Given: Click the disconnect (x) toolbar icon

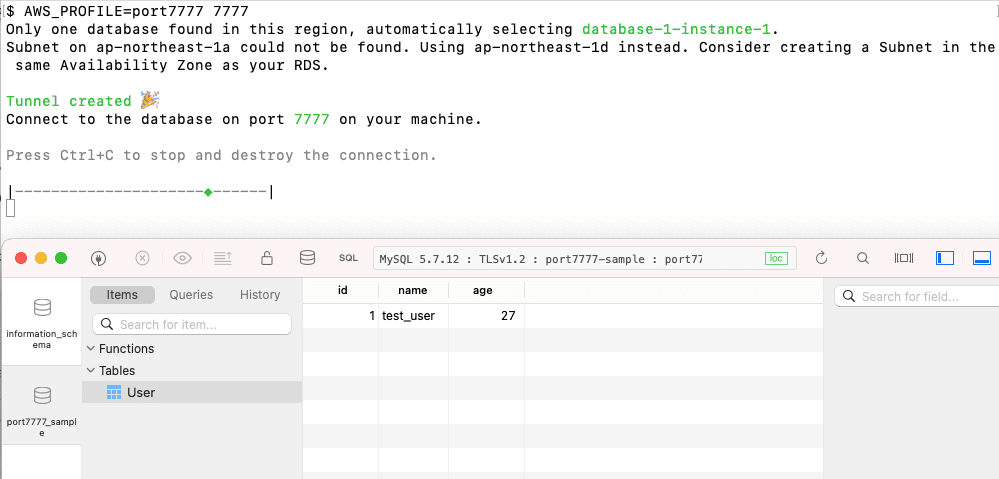Looking at the screenshot, I should (142, 258).
